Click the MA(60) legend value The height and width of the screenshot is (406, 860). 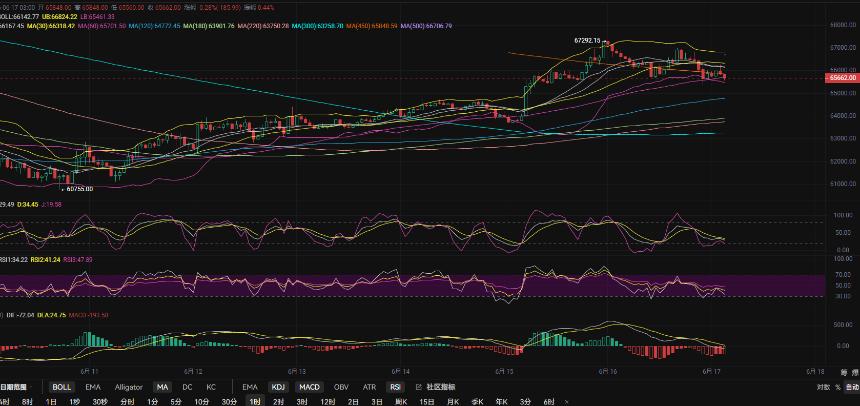click(103, 26)
